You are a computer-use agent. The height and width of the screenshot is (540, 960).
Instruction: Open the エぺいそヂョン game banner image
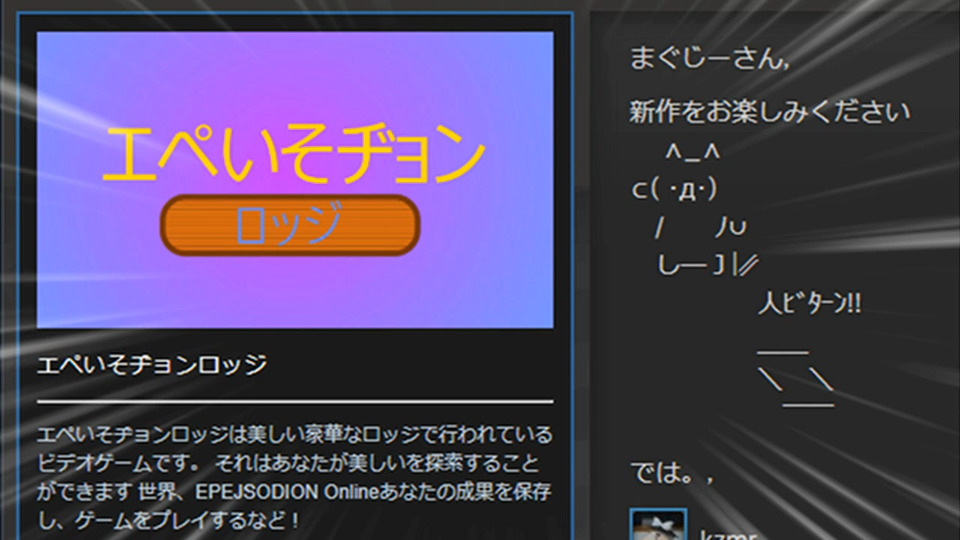pos(295,179)
